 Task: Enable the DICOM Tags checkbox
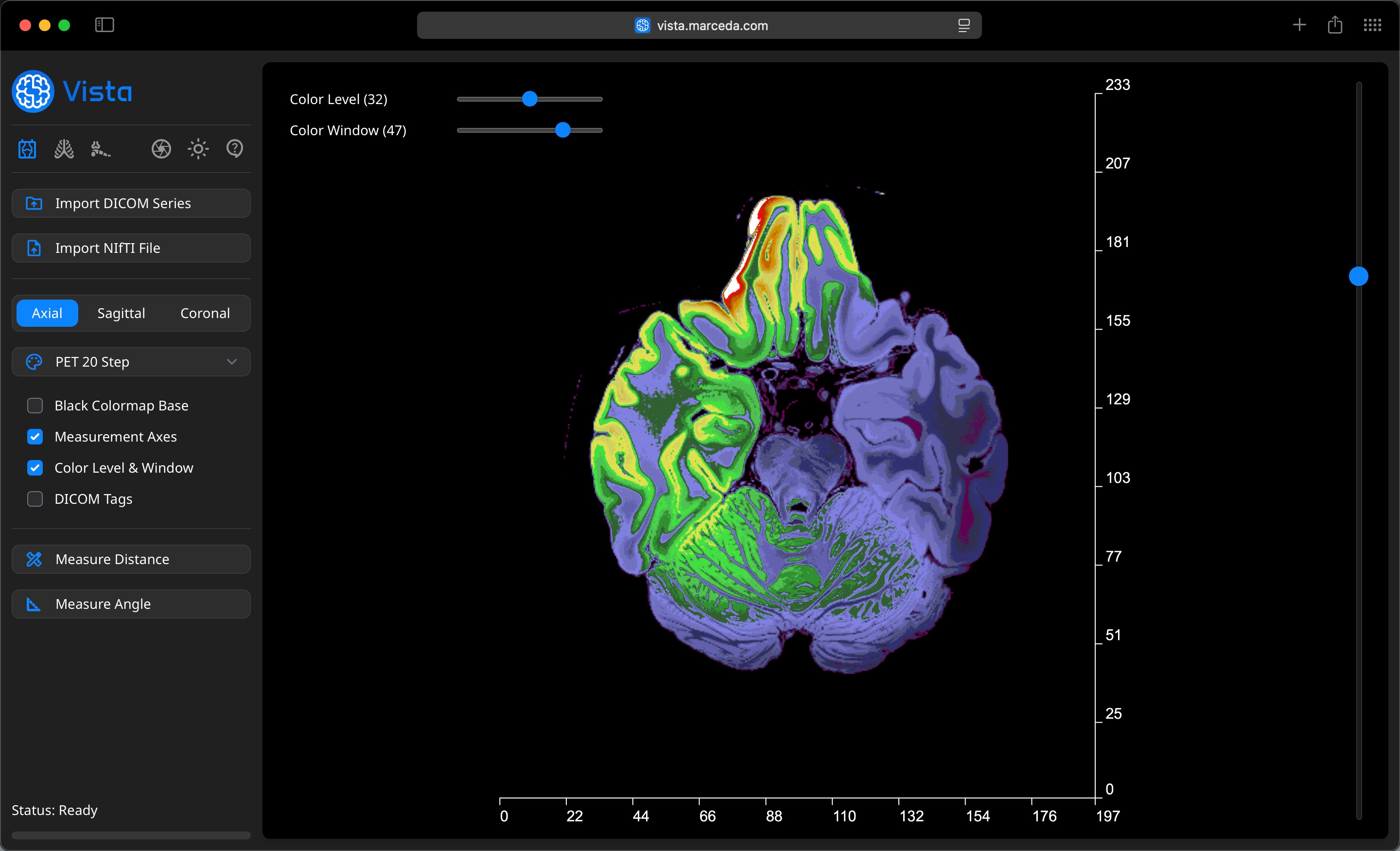coord(35,499)
